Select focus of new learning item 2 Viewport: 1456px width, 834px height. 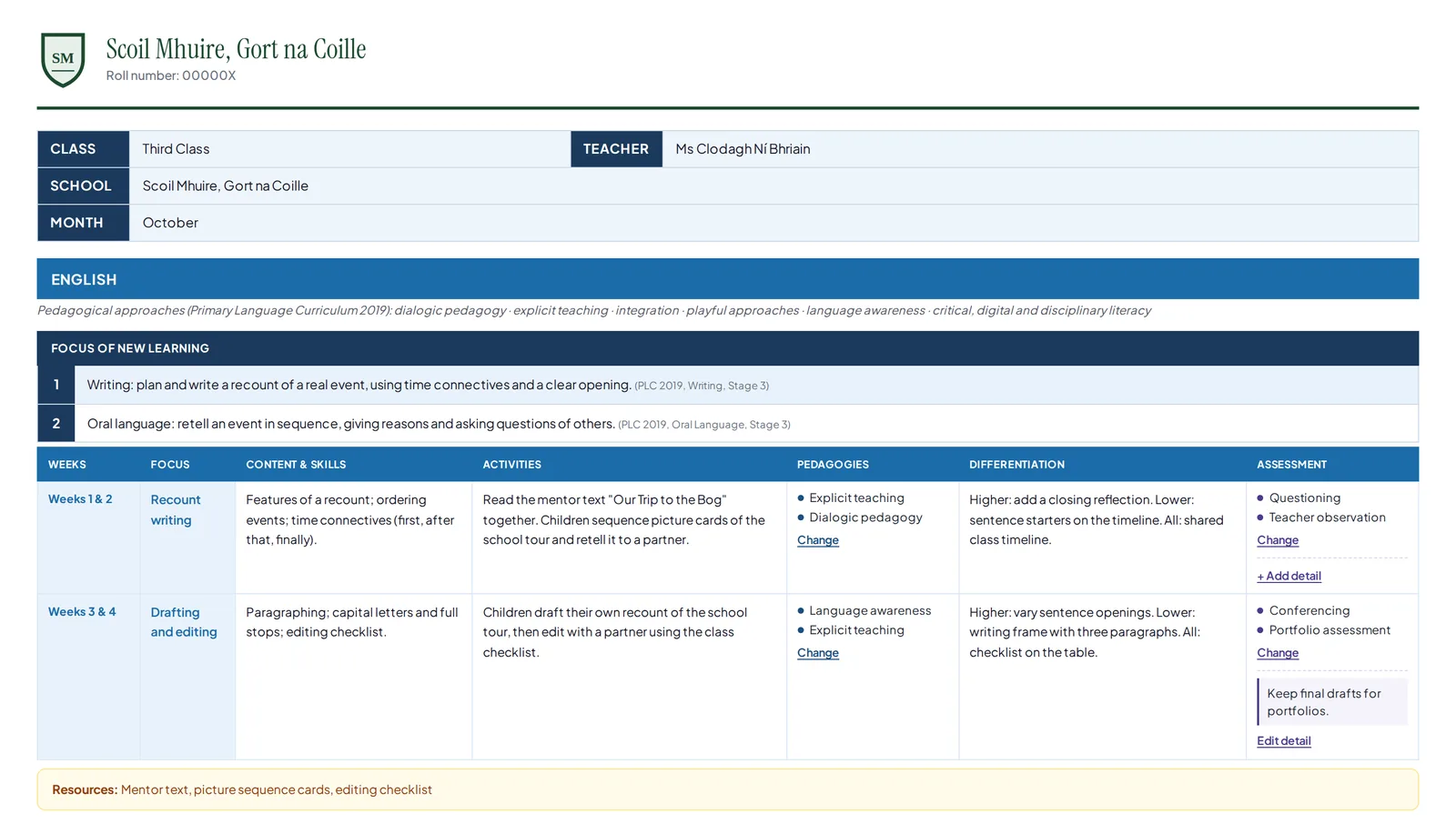coord(727,424)
